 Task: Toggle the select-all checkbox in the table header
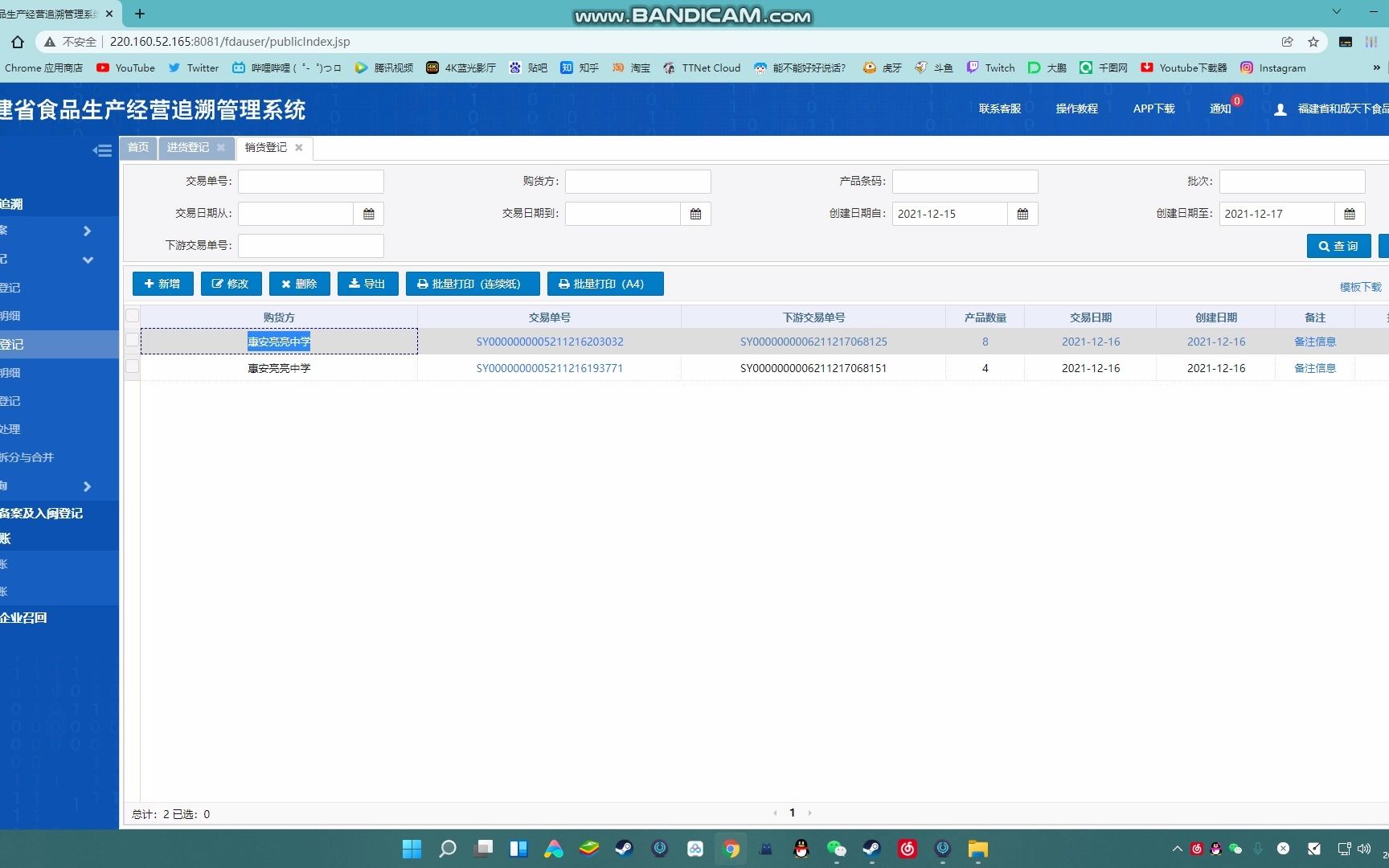point(133,316)
